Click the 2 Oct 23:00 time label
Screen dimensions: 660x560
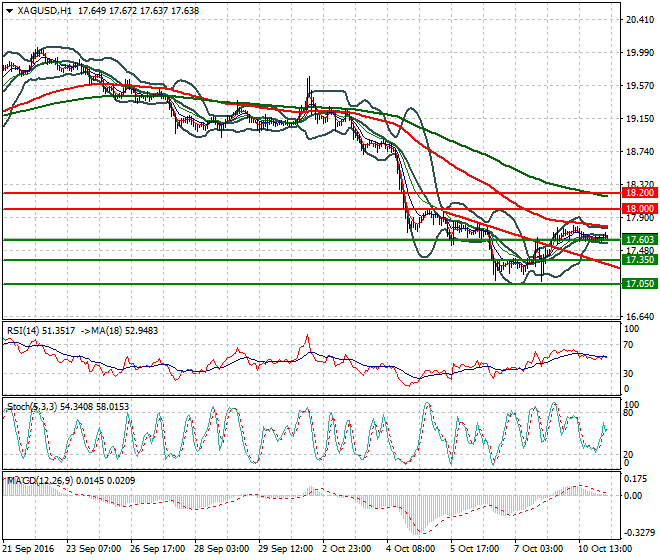[347, 549]
